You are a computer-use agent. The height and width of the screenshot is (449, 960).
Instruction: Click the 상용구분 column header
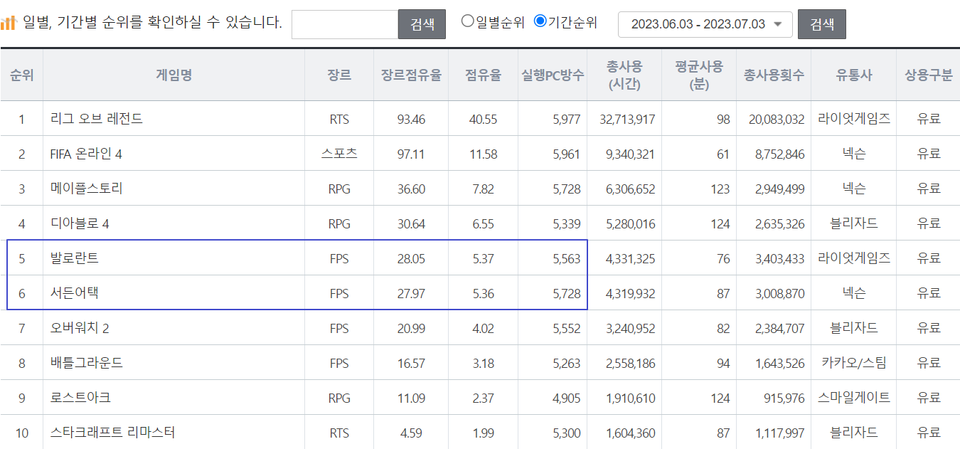click(928, 75)
